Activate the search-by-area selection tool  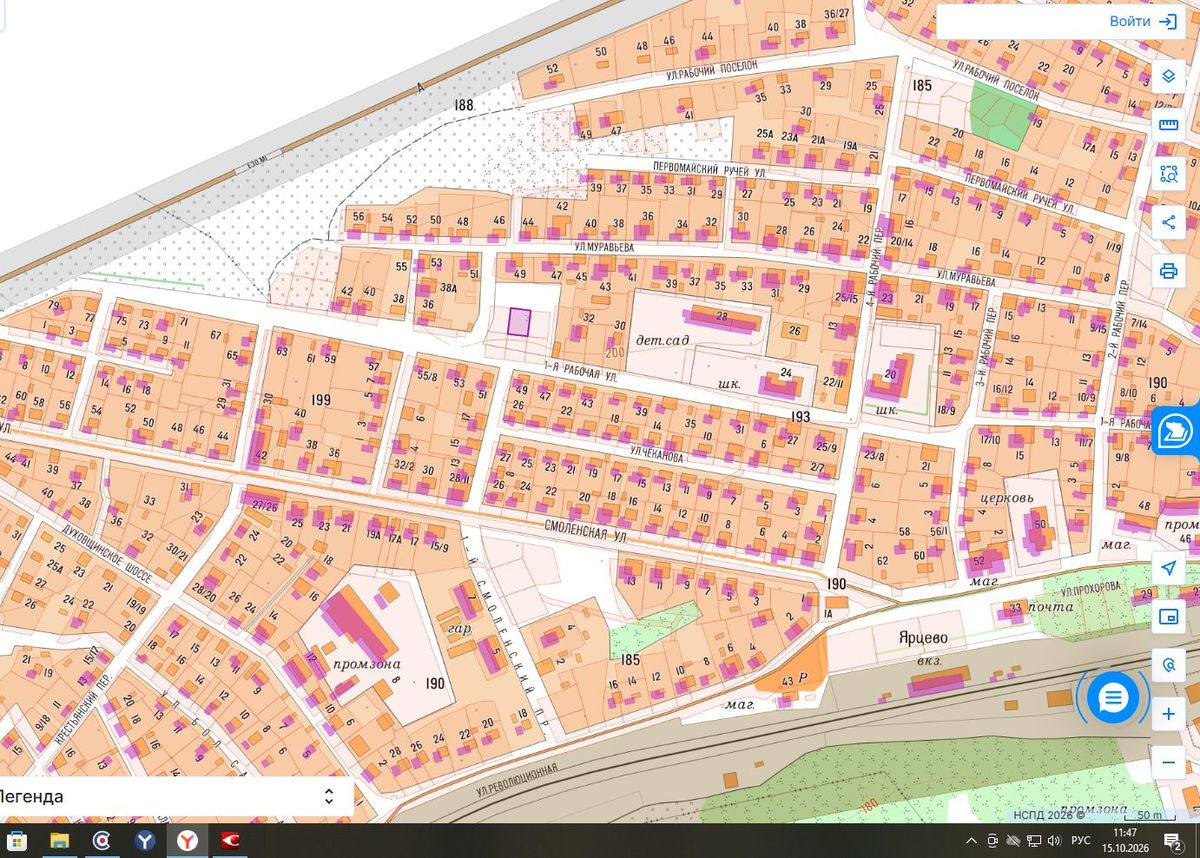1168,173
